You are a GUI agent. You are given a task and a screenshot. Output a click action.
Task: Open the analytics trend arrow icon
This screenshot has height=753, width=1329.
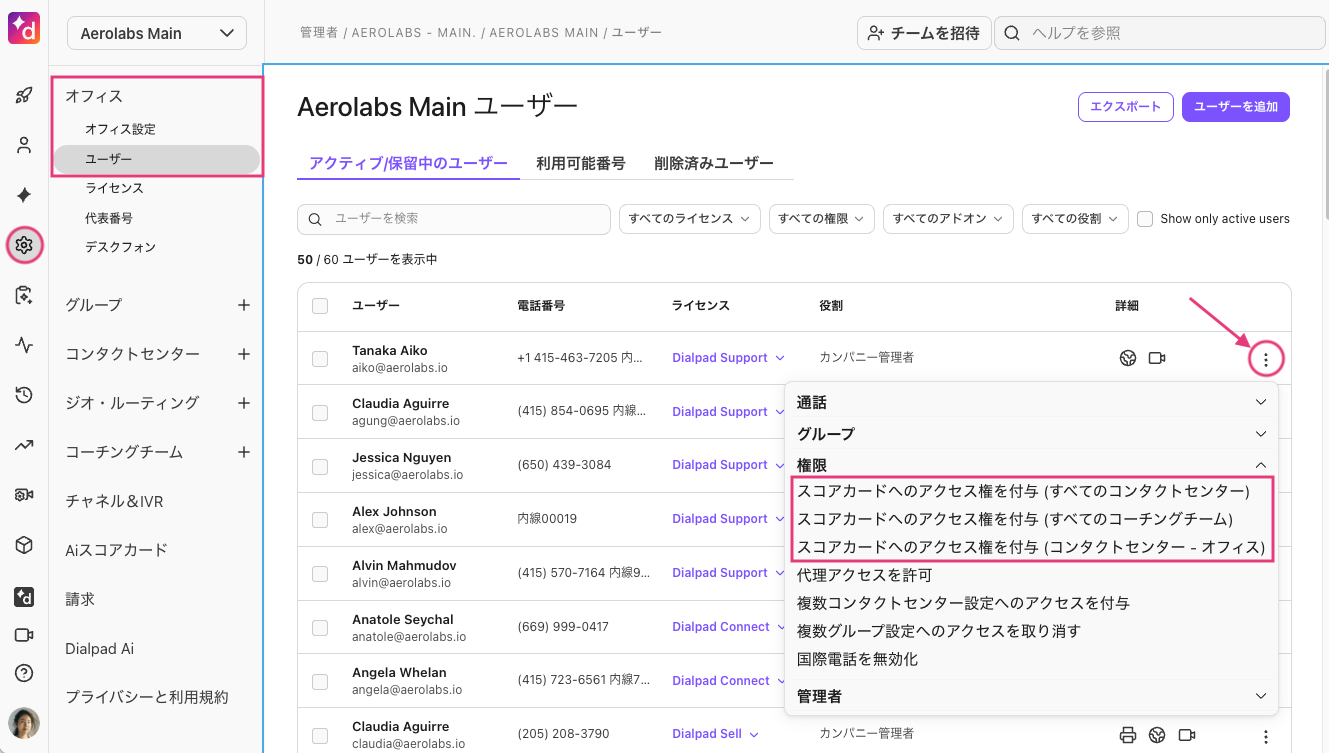tap(24, 445)
